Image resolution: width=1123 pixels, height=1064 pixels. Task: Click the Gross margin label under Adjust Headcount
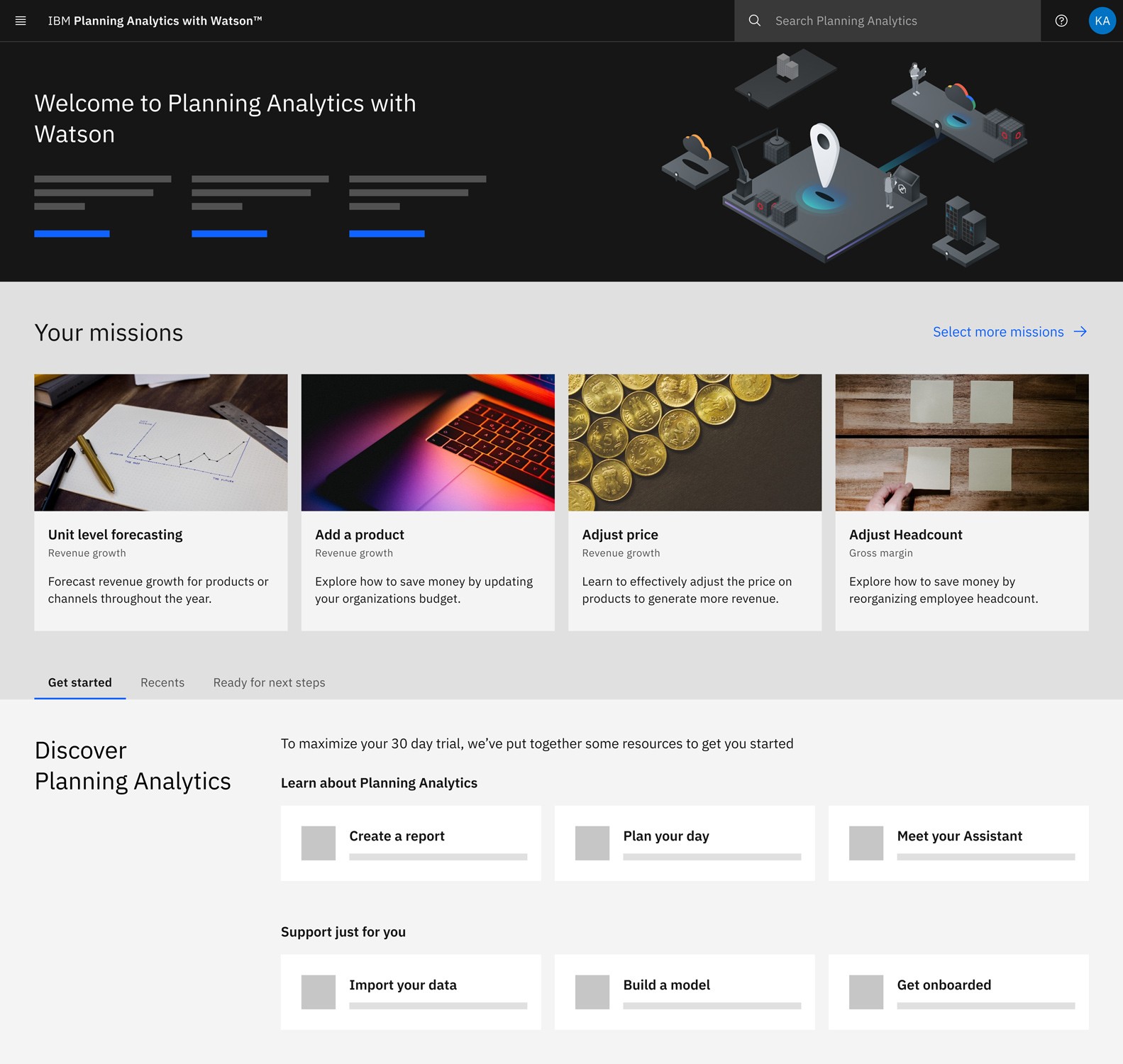881,553
